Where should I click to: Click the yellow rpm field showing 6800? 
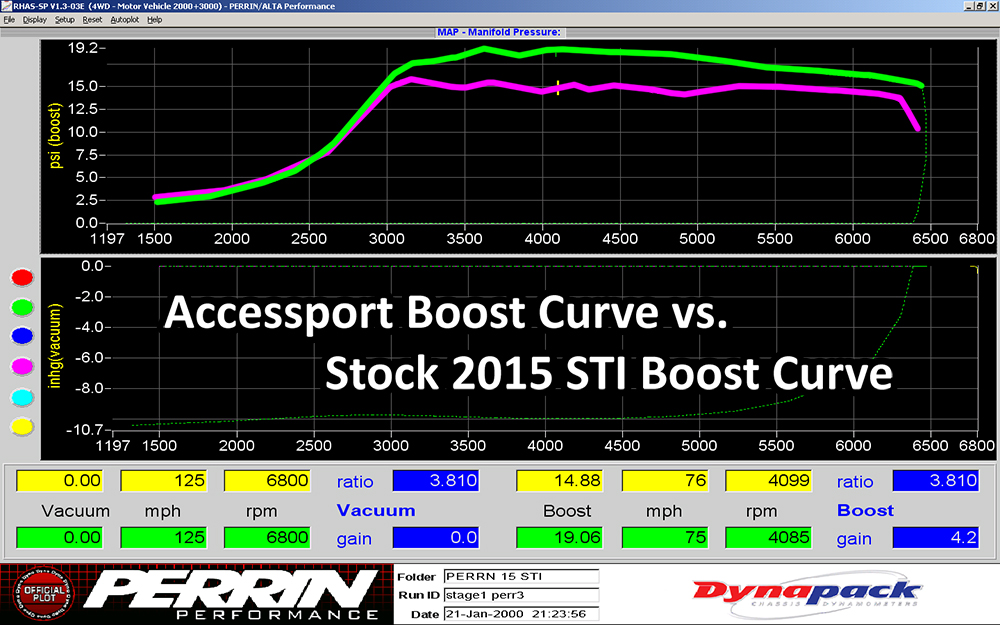coord(267,480)
